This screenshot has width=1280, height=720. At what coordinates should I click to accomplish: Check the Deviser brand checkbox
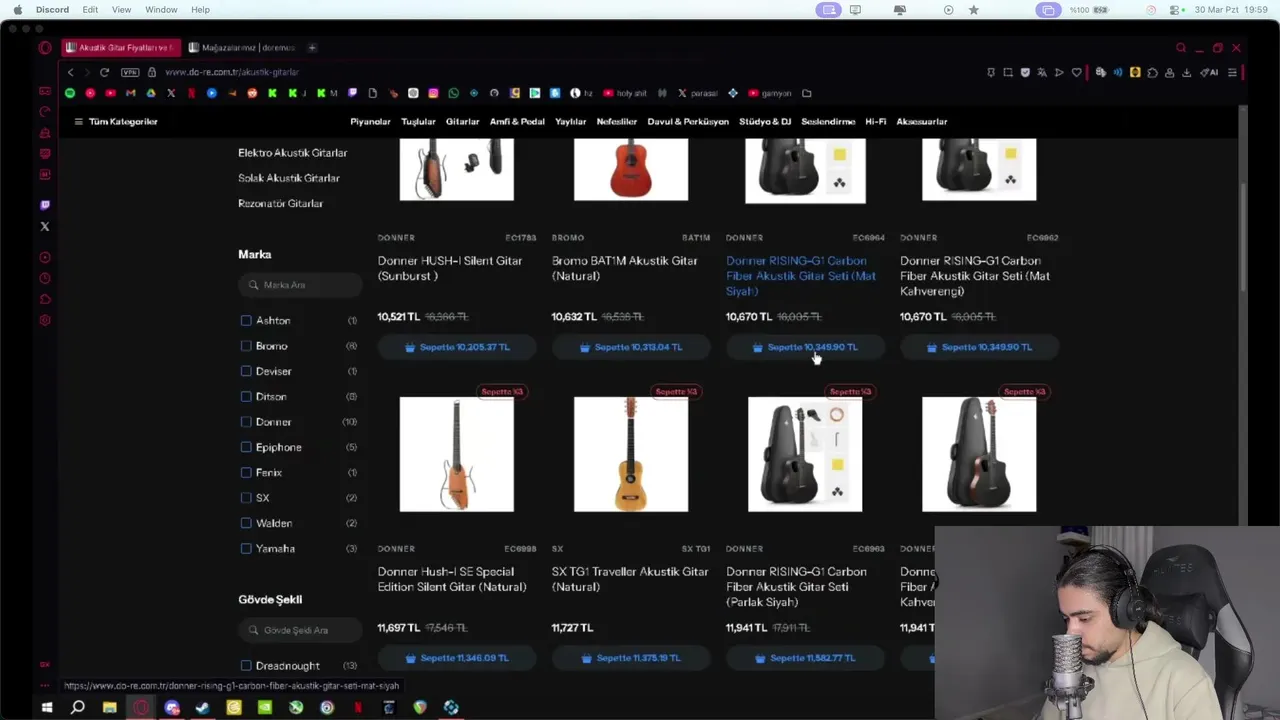point(246,371)
